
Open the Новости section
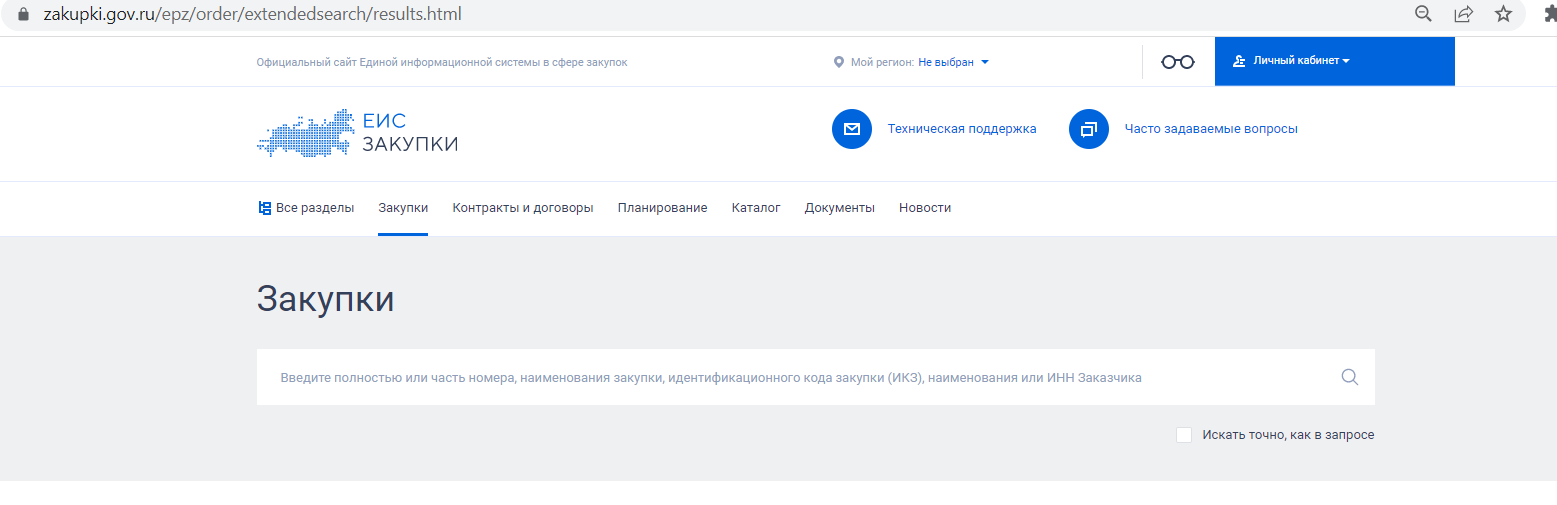[925, 208]
